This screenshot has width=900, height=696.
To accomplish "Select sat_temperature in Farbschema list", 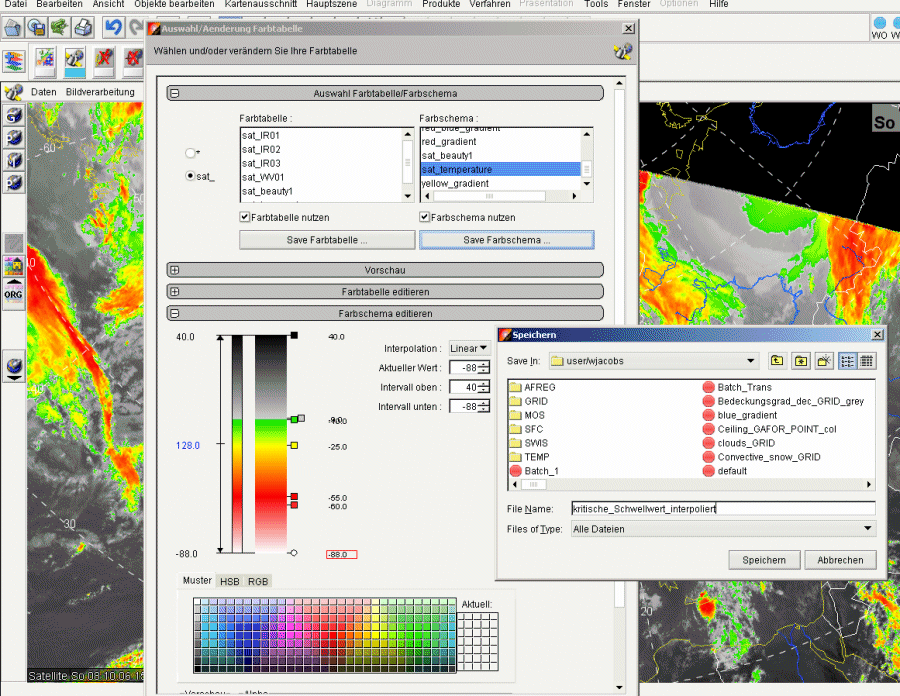I will coord(501,169).
